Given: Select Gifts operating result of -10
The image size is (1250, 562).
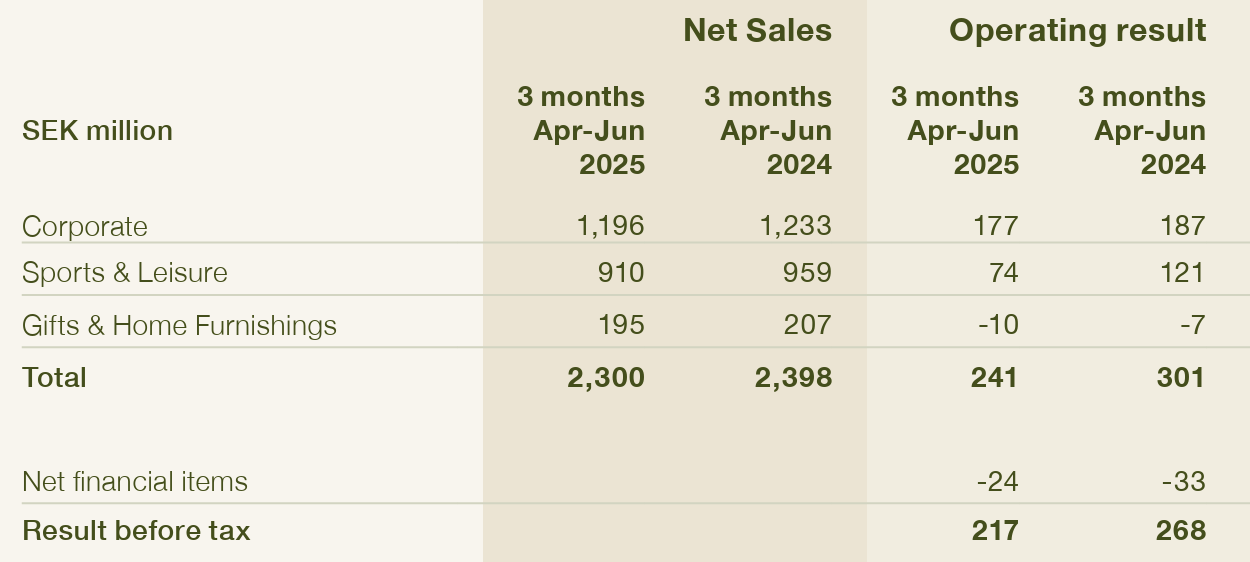Looking at the screenshot, I should point(998,325).
